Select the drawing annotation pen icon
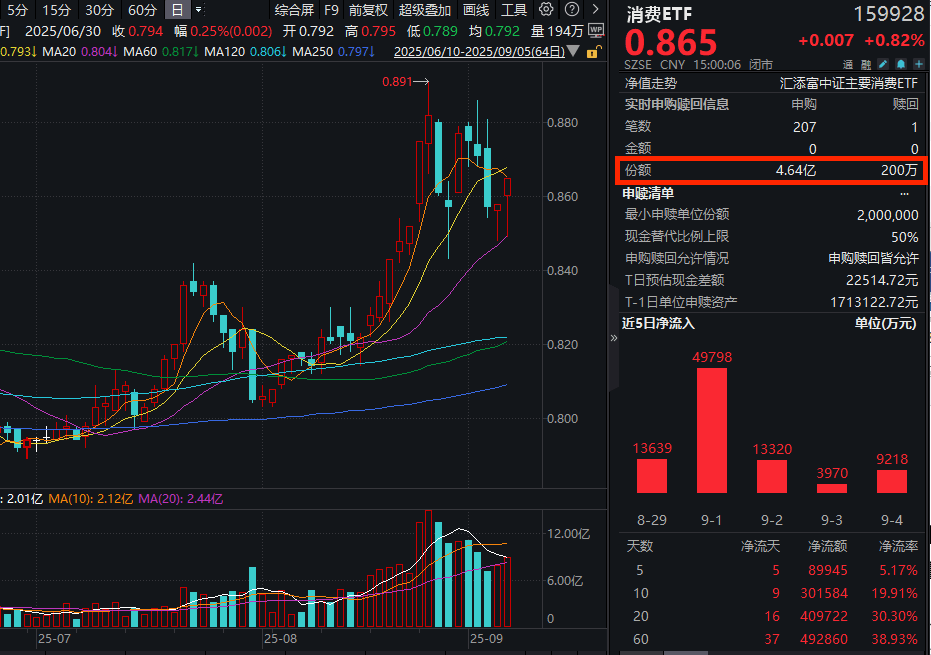 tap(884, 63)
